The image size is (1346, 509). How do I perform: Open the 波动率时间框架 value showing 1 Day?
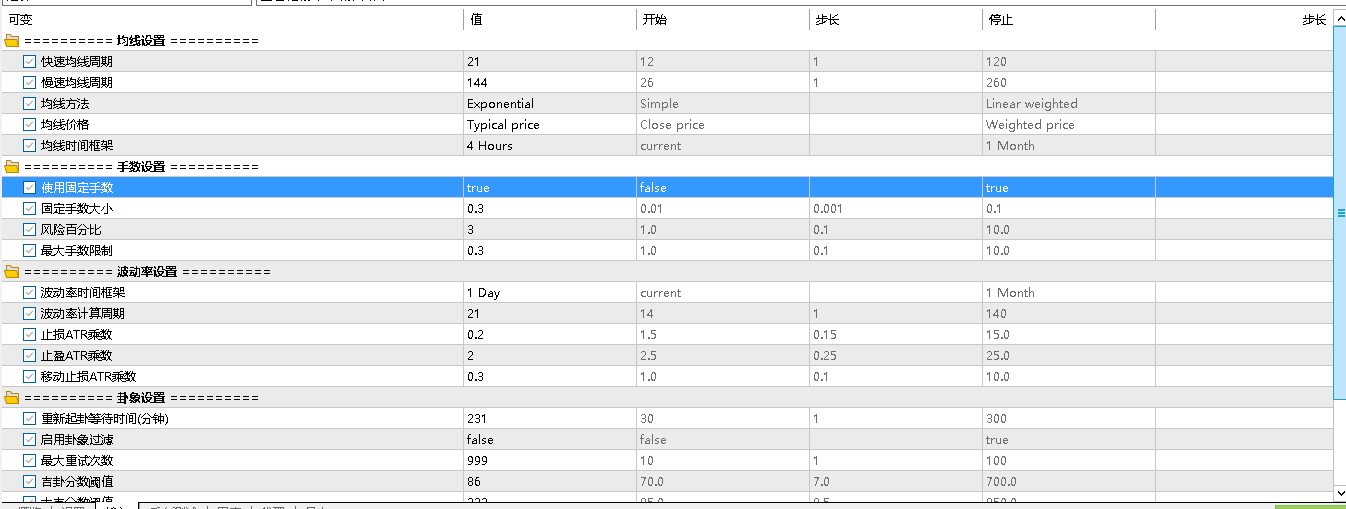548,293
